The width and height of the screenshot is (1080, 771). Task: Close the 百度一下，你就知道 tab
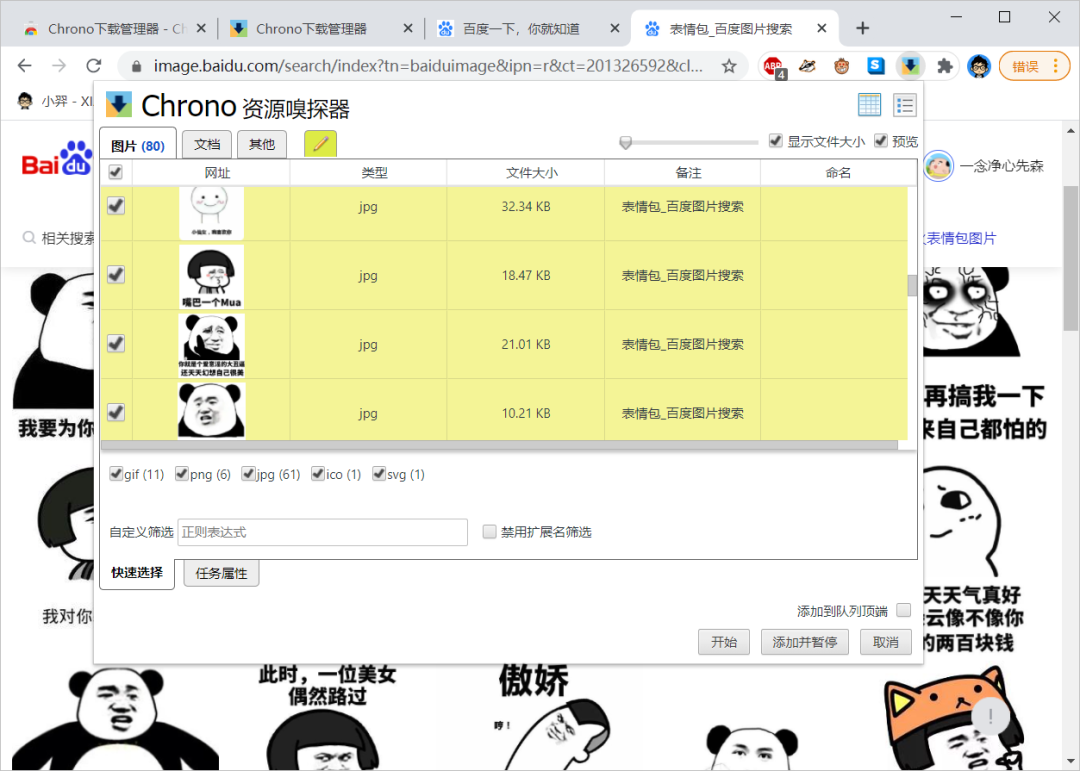[615, 28]
